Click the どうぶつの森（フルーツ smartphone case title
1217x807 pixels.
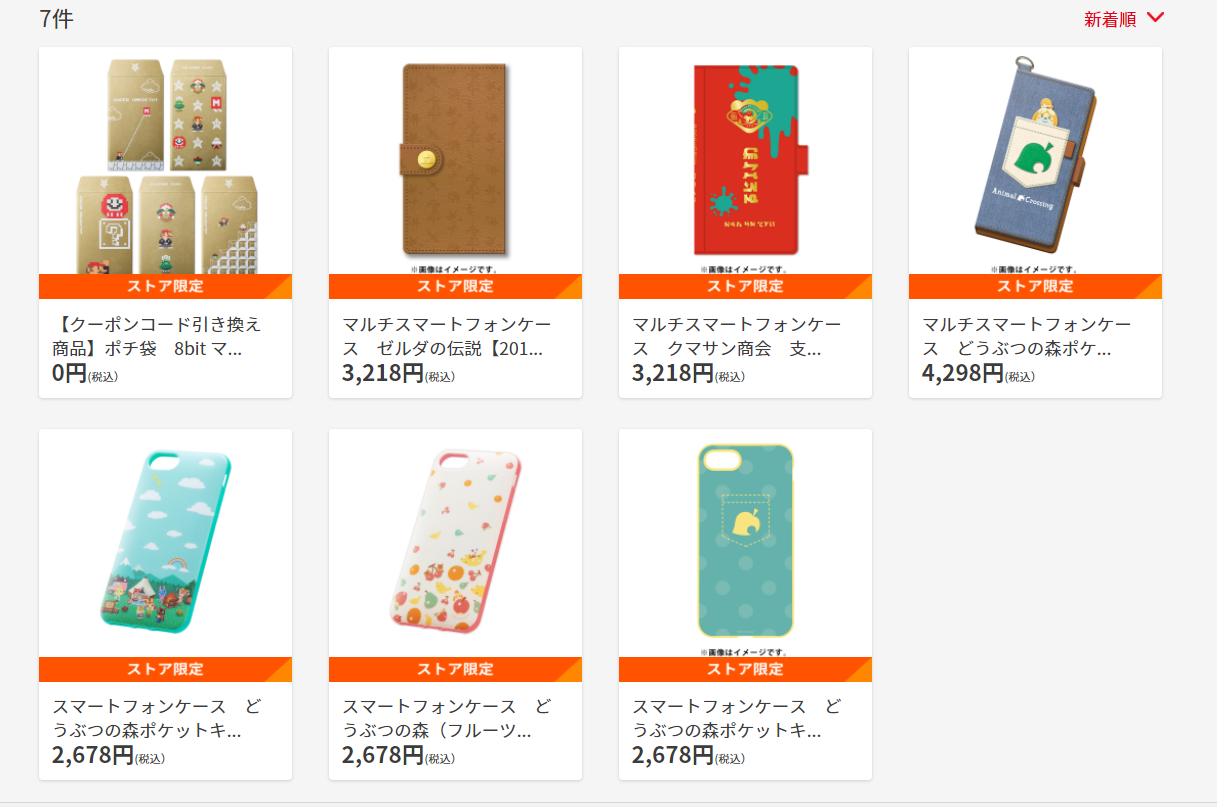click(446, 719)
